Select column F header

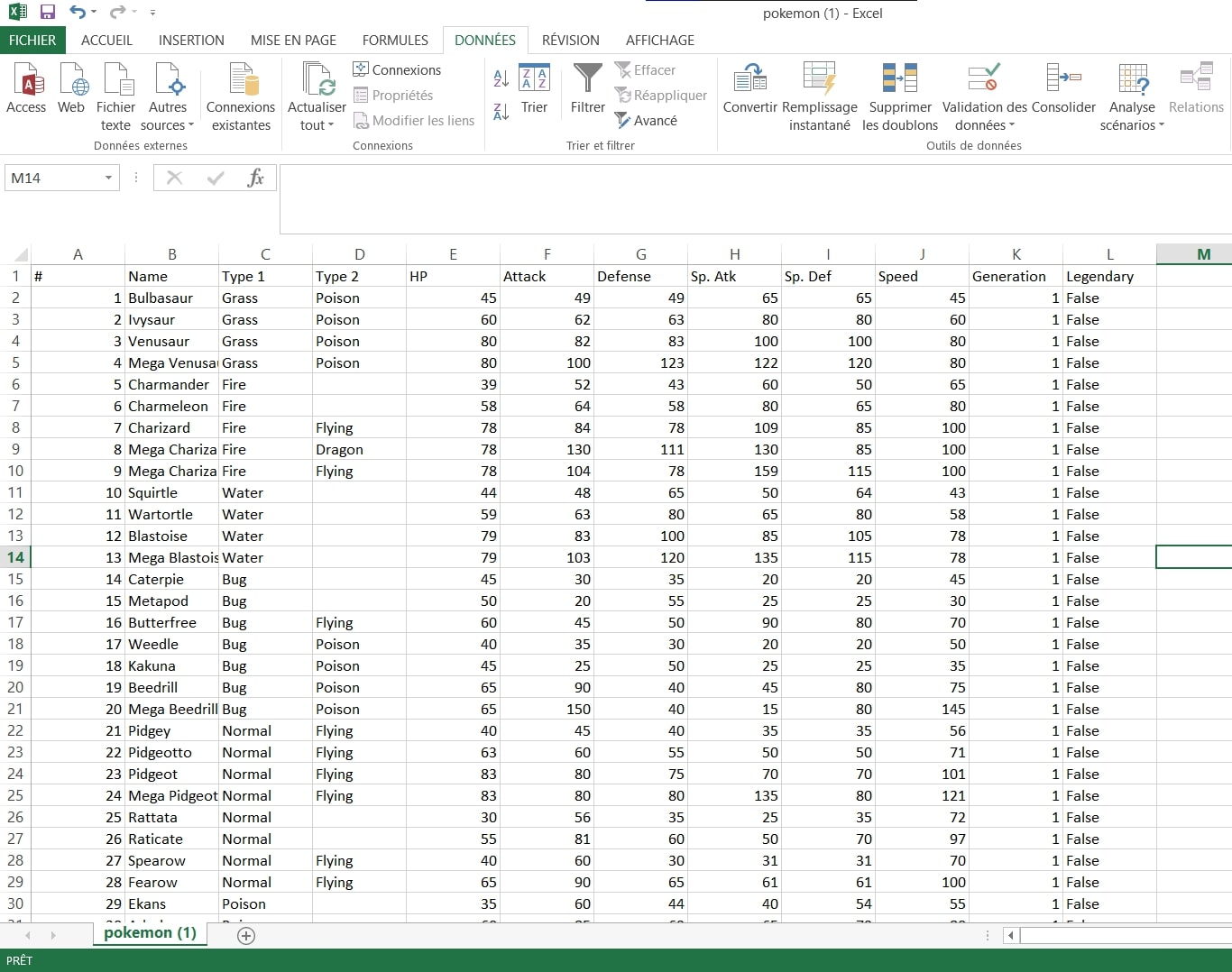(547, 254)
